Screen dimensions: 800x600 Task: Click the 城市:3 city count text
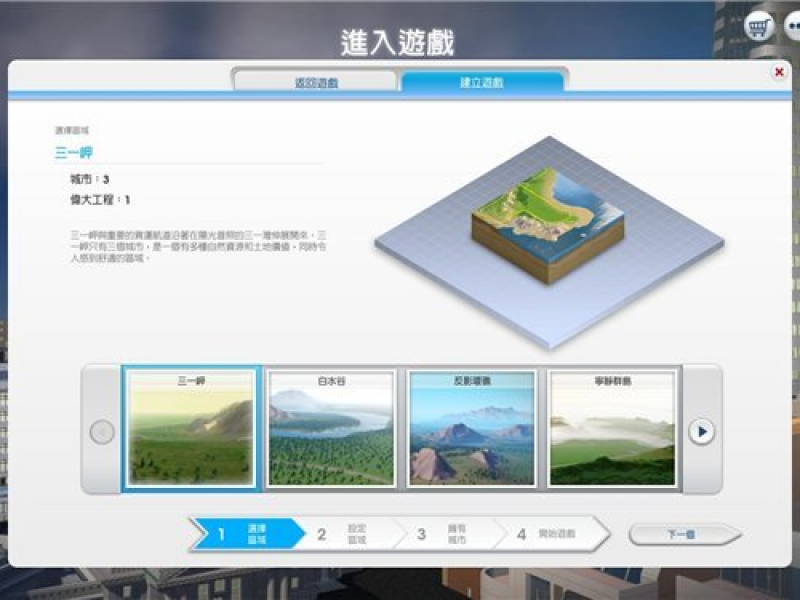point(90,179)
